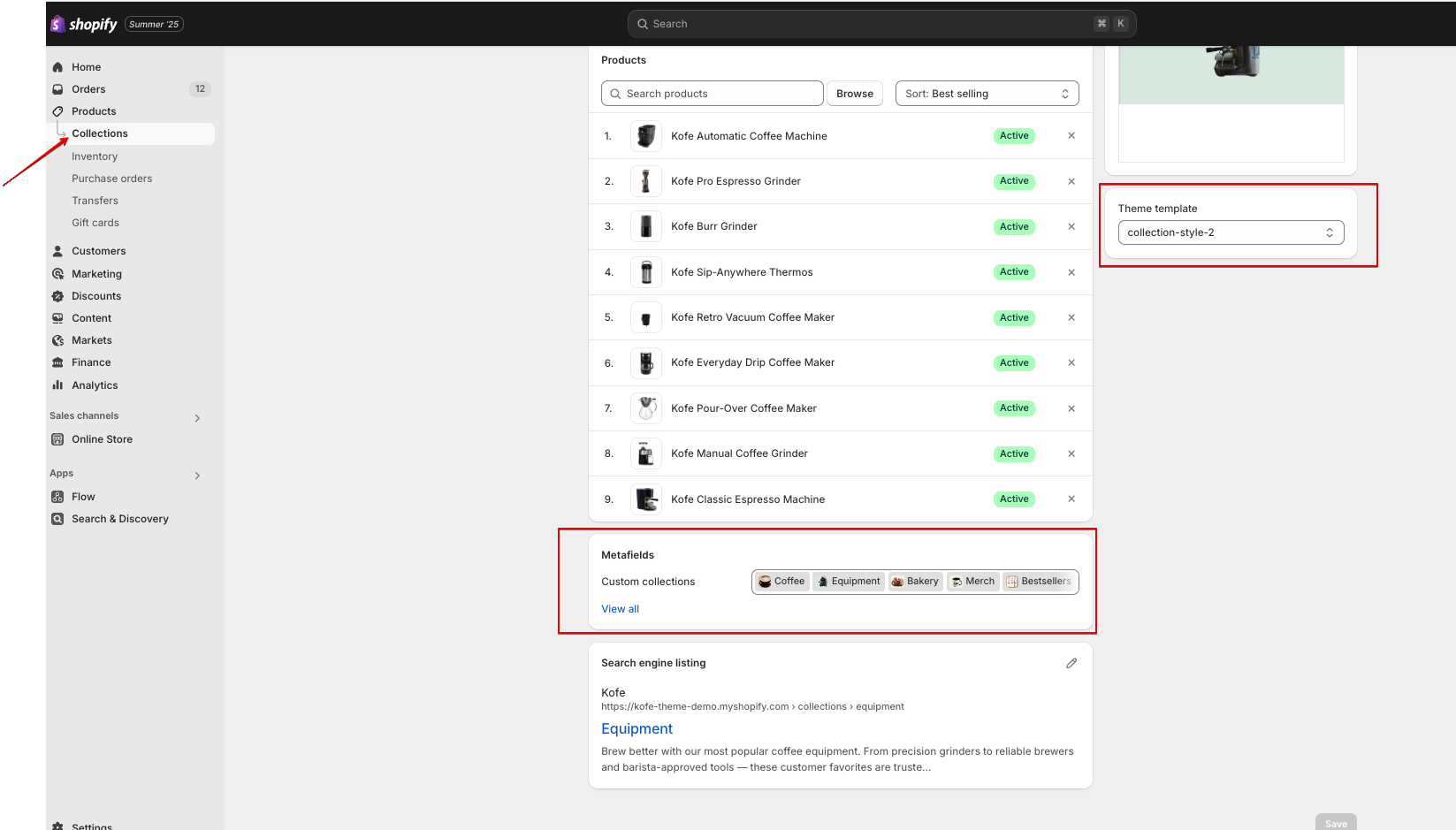The height and width of the screenshot is (830, 1456).
Task: Click Active status of Kofe Burr Grinder
Action: click(1014, 227)
